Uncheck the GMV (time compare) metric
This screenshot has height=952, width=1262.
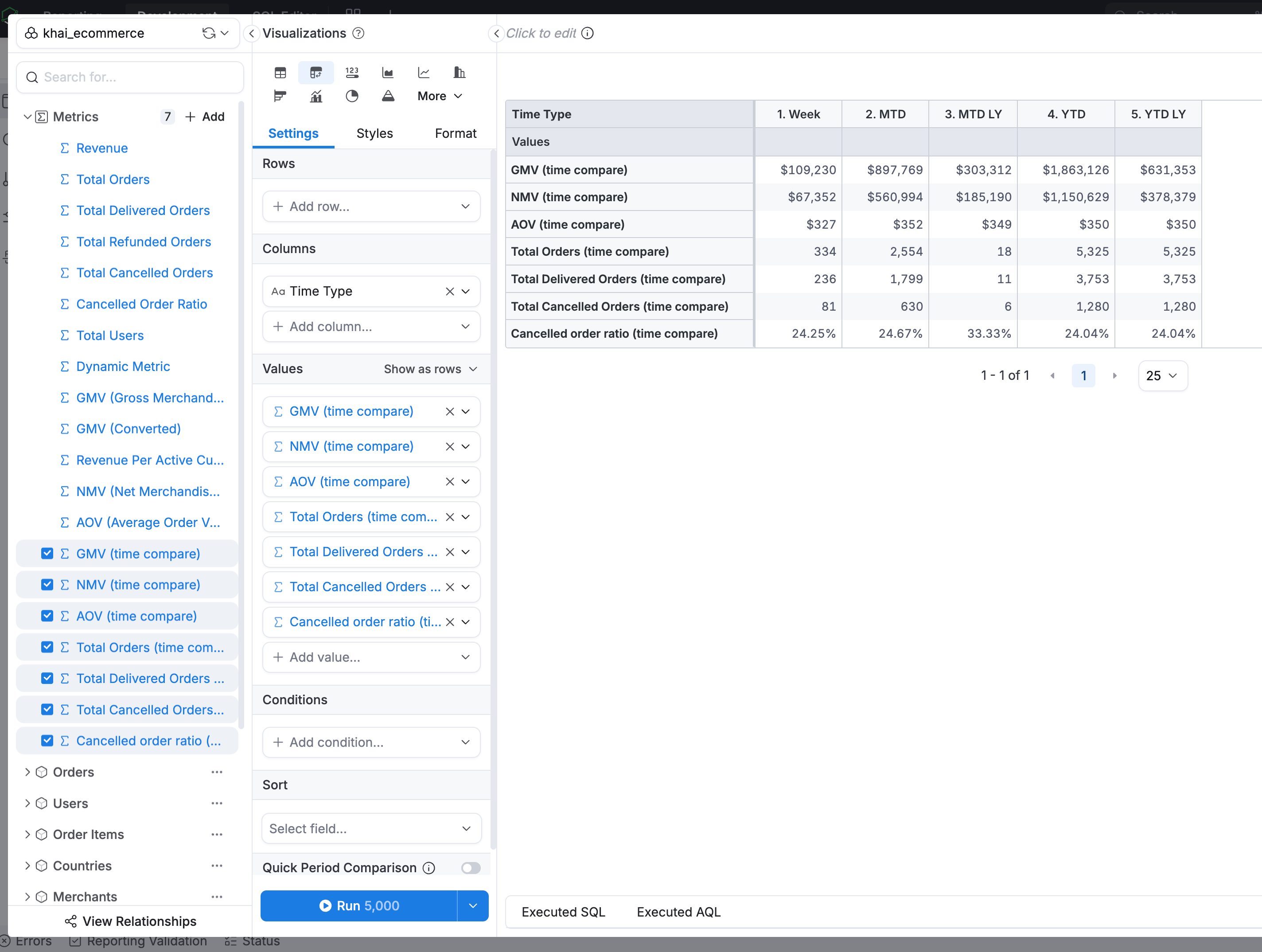(47, 553)
